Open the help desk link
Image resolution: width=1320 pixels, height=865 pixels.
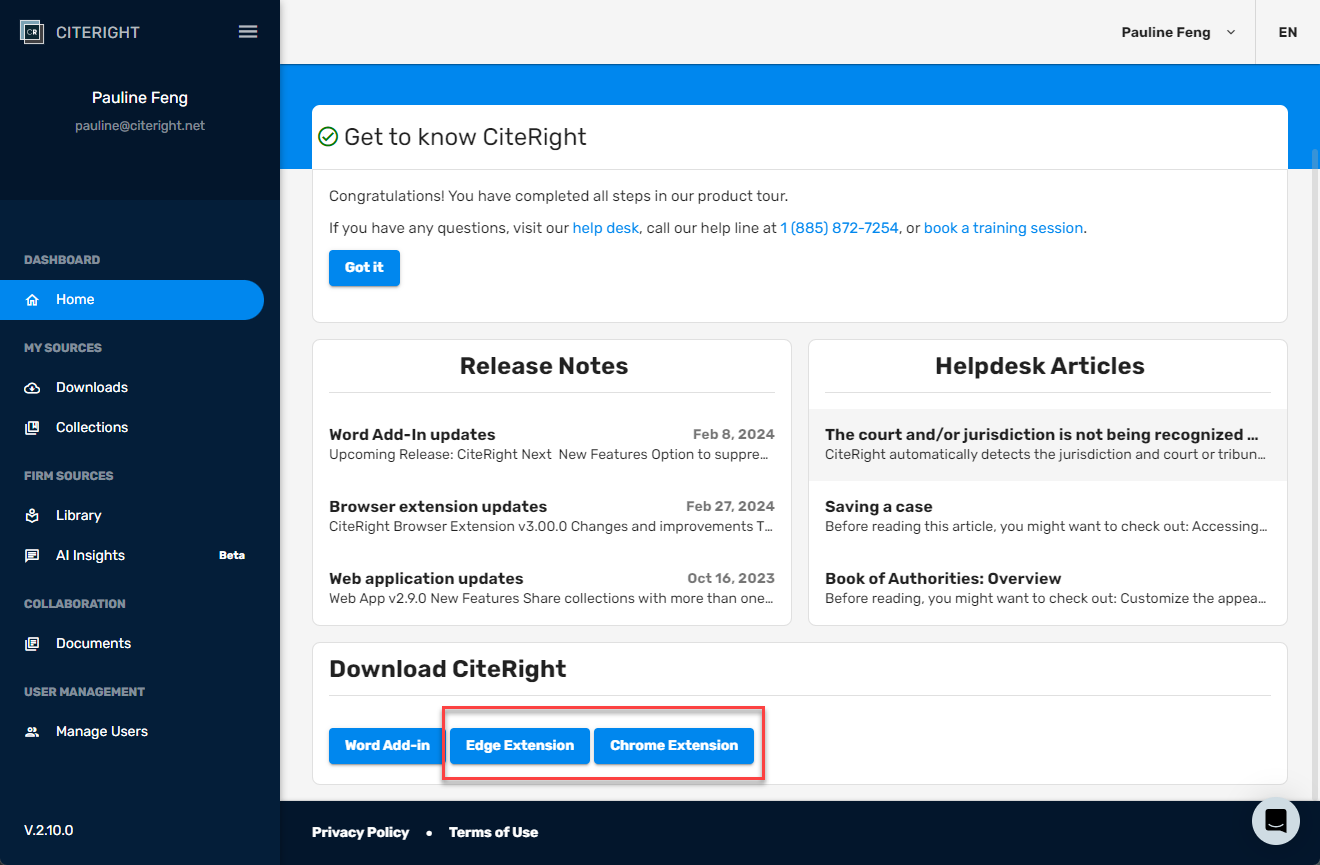tap(605, 228)
